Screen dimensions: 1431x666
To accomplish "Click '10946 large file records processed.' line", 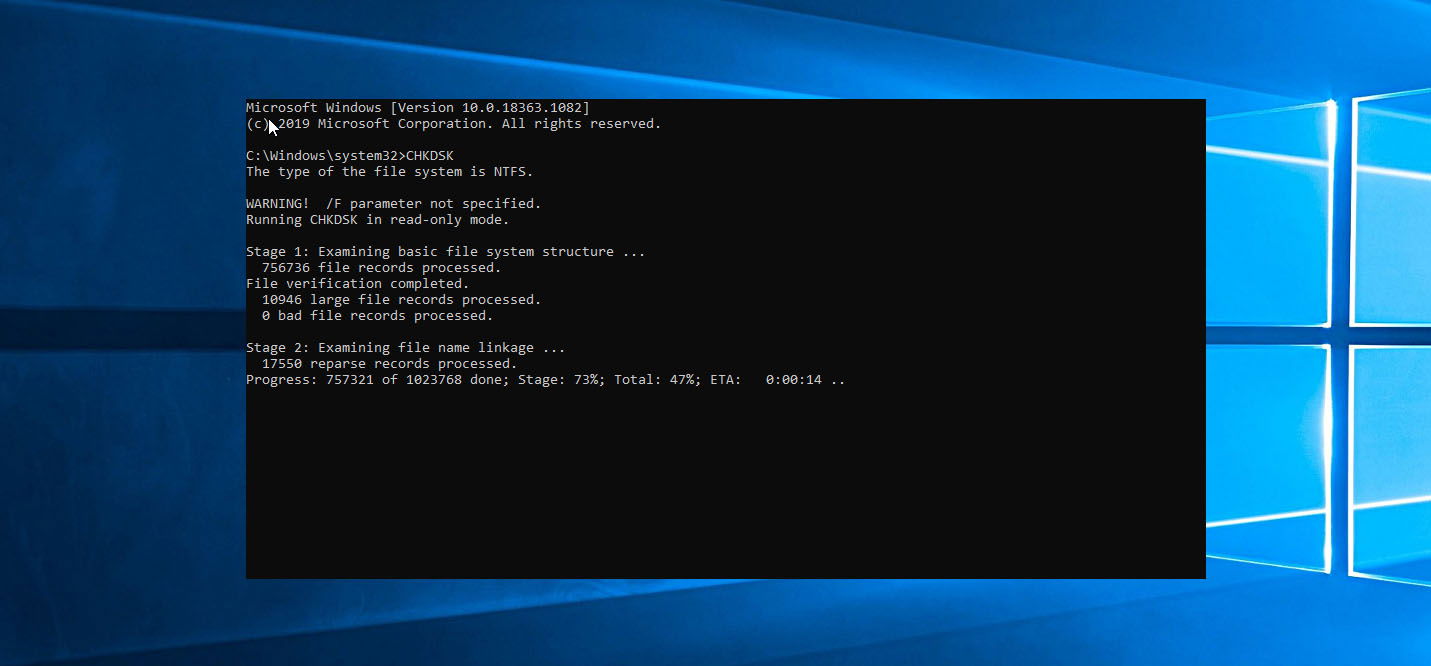I will click(402, 300).
